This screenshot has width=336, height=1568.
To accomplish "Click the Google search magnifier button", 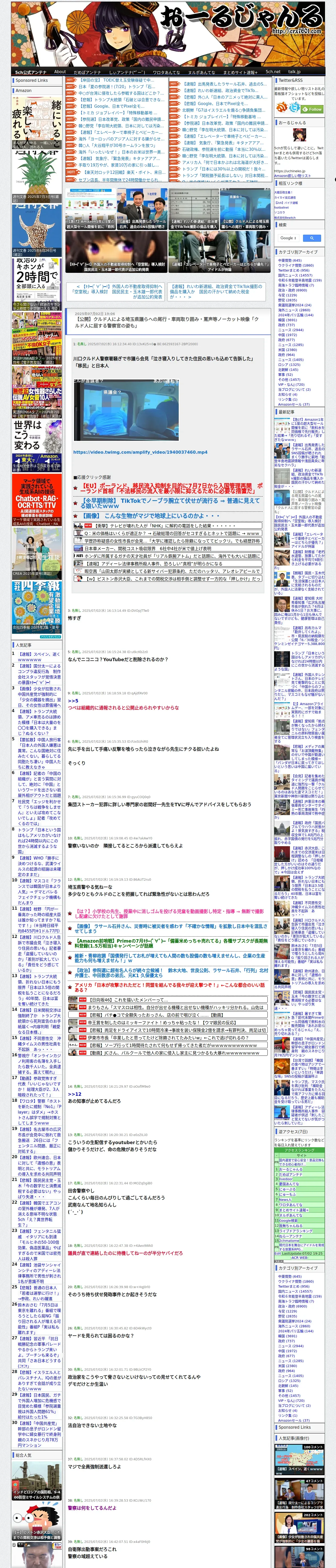I will pyautogui.click(x=312, y=238).
